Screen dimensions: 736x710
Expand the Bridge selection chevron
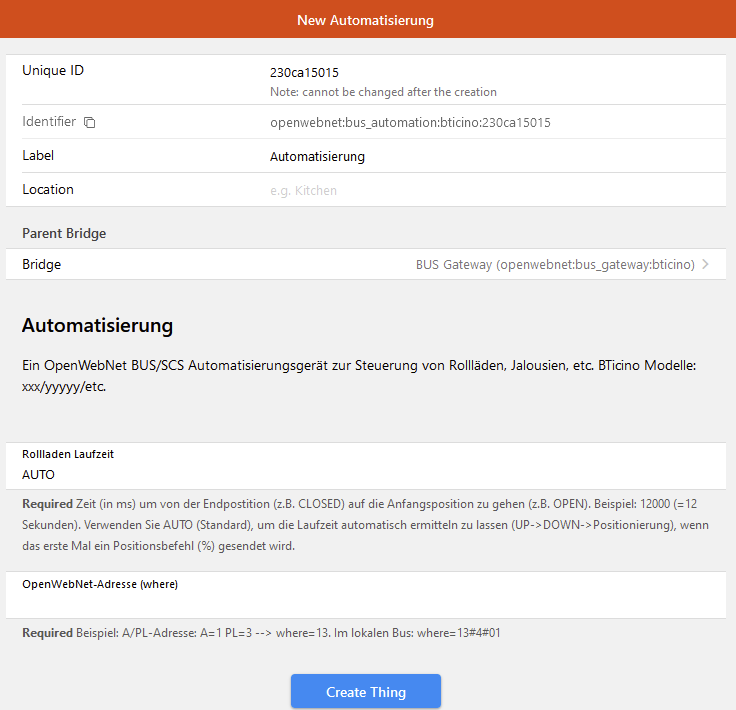click(706, 265)
